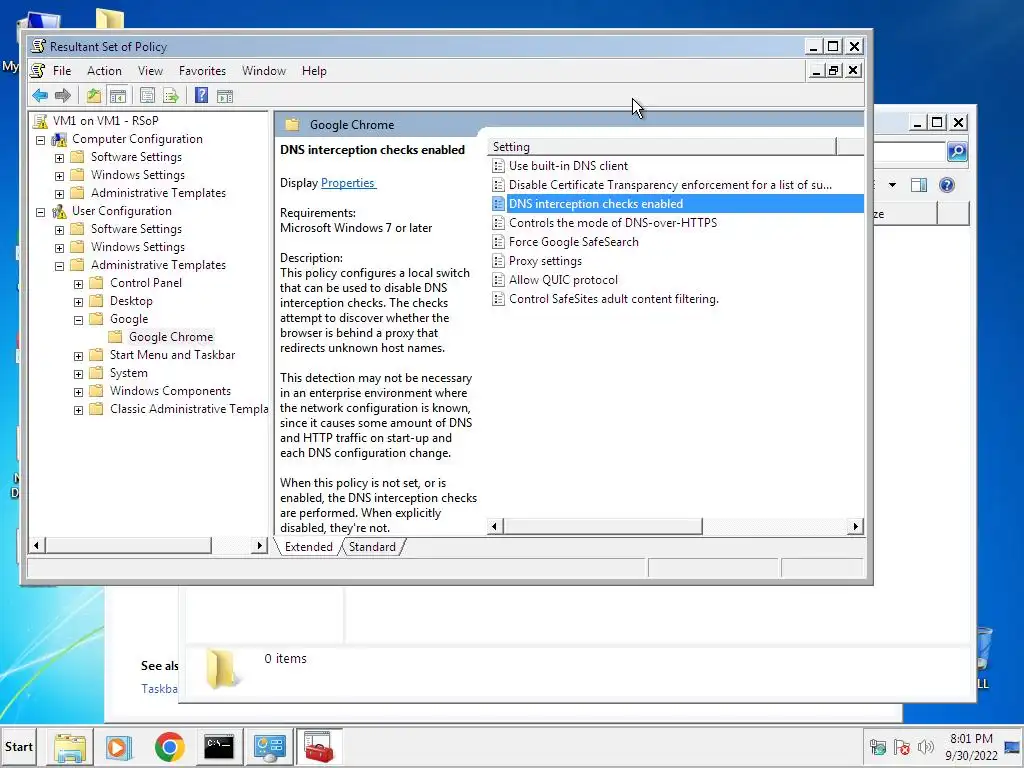Screen dimensions: 1024x768
Task: Click the Start button
Action: [x=18, y=746]
